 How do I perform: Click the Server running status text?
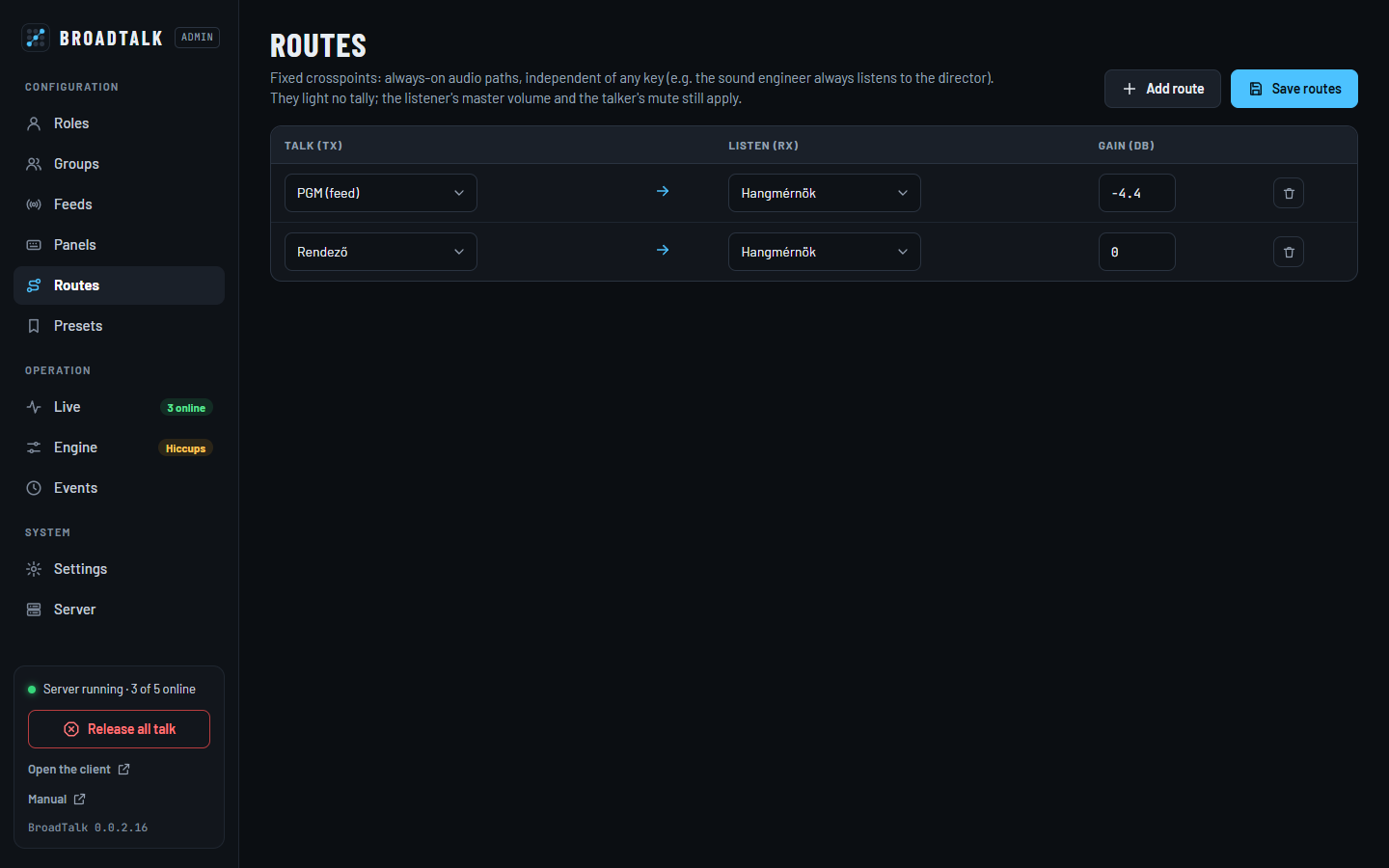point(120,689)
